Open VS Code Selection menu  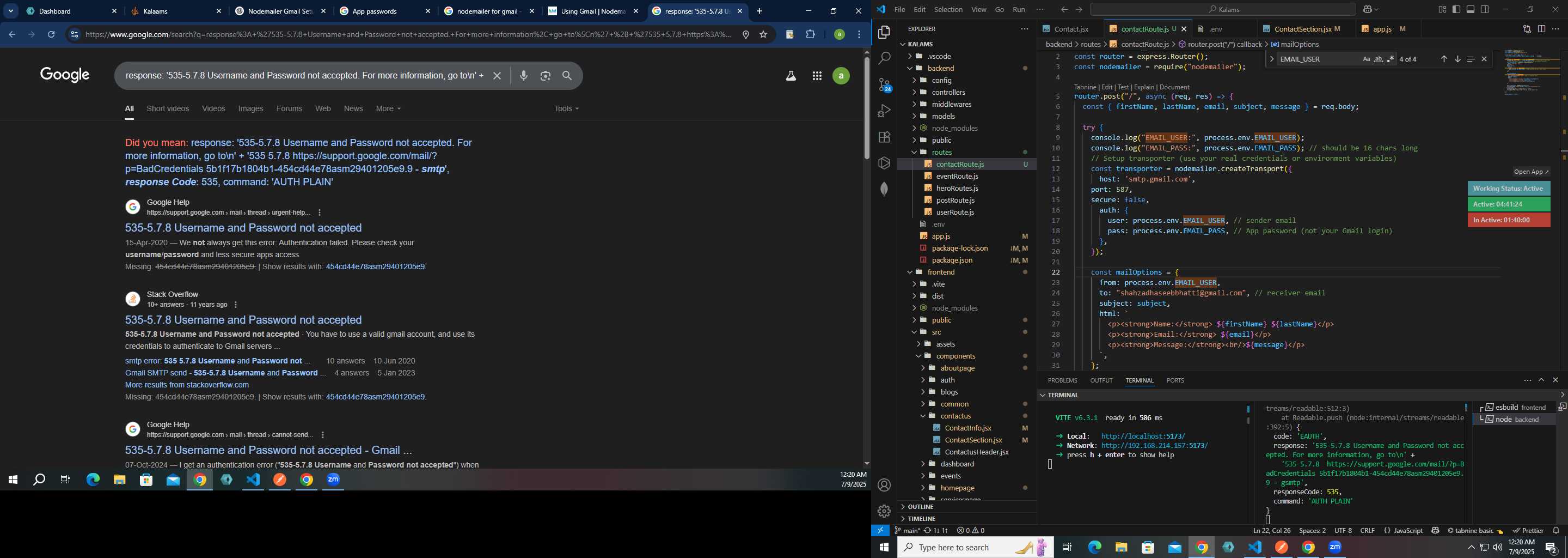click(948, 10)
